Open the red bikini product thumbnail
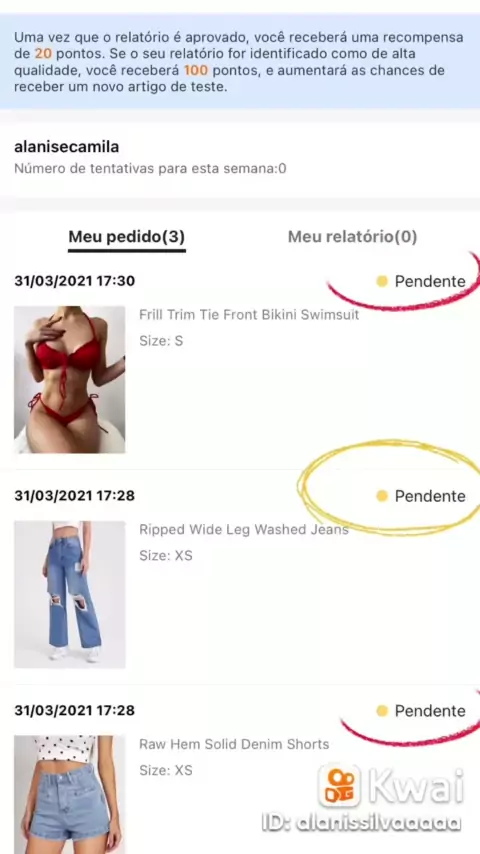Image resolution: width=480 pixels, height=854 pixels. point(69,379)
